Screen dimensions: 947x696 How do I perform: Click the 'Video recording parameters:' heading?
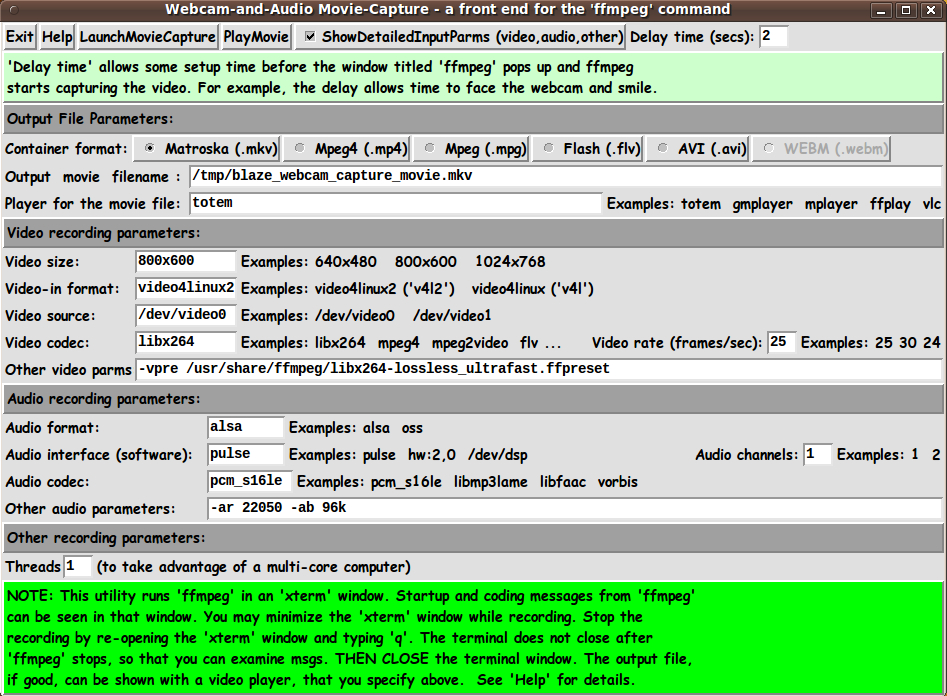(x=104, y=233)
